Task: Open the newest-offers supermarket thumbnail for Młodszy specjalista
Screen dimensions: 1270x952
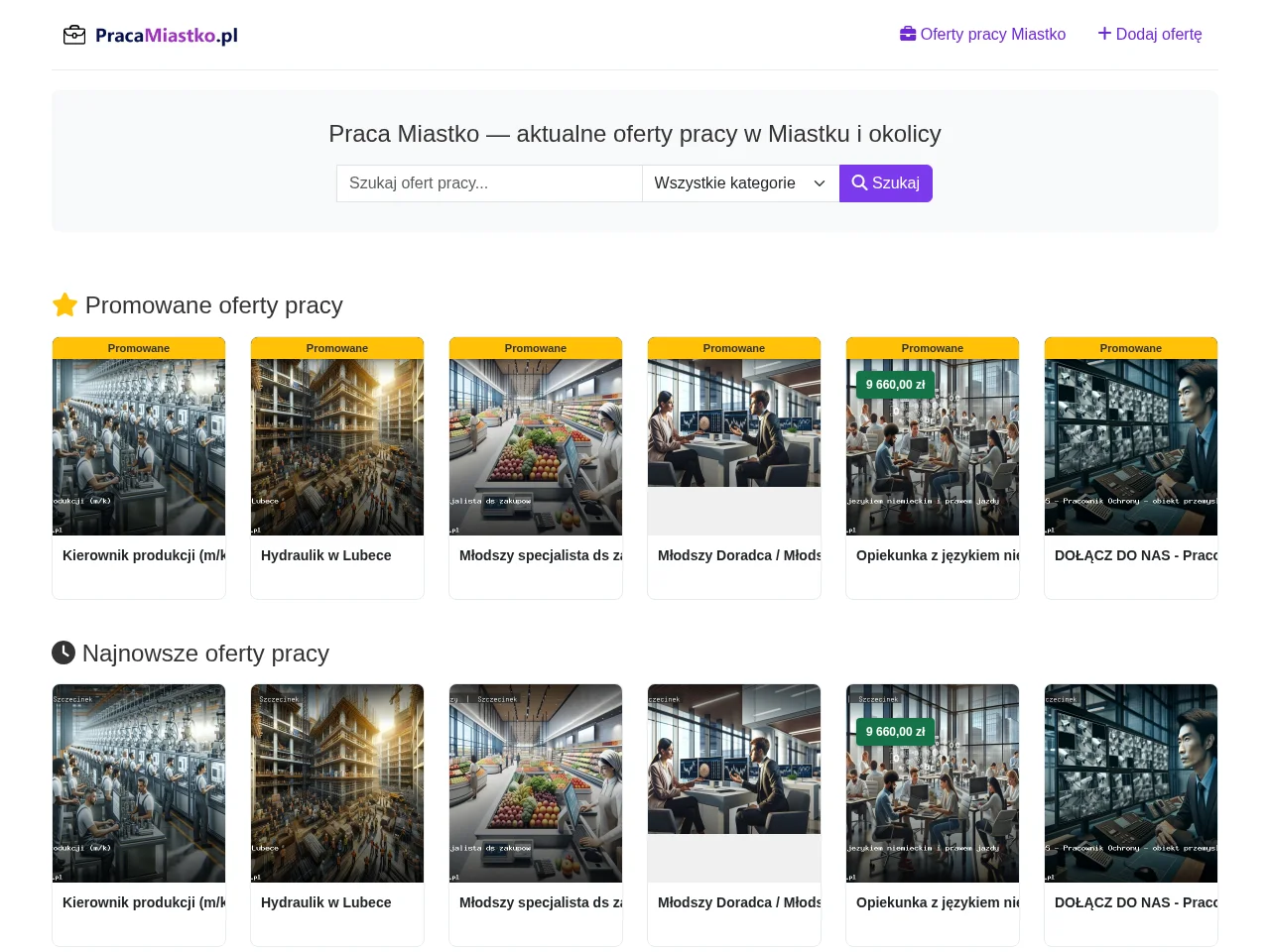Action: [536, 783]
